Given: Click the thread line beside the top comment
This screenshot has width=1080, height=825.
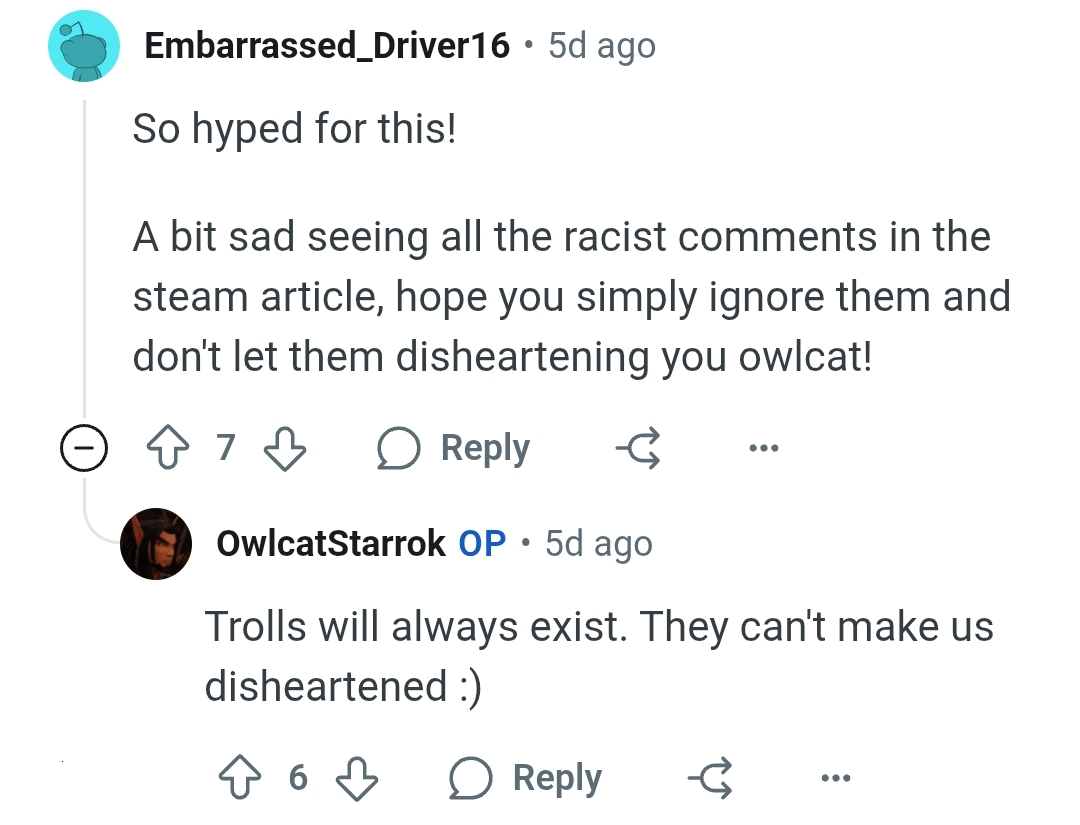Looking at the screenshot, I should coord(85,260).
